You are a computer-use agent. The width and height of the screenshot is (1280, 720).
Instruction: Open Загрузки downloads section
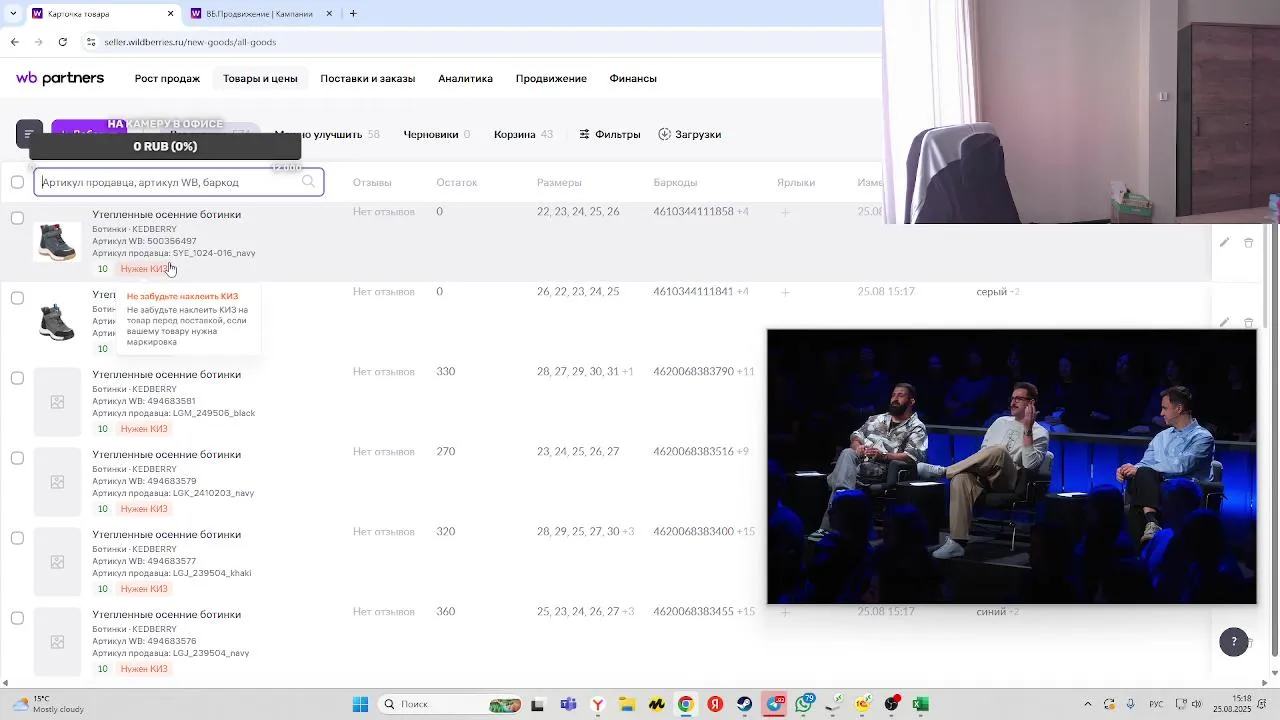[x=690, y=134]
